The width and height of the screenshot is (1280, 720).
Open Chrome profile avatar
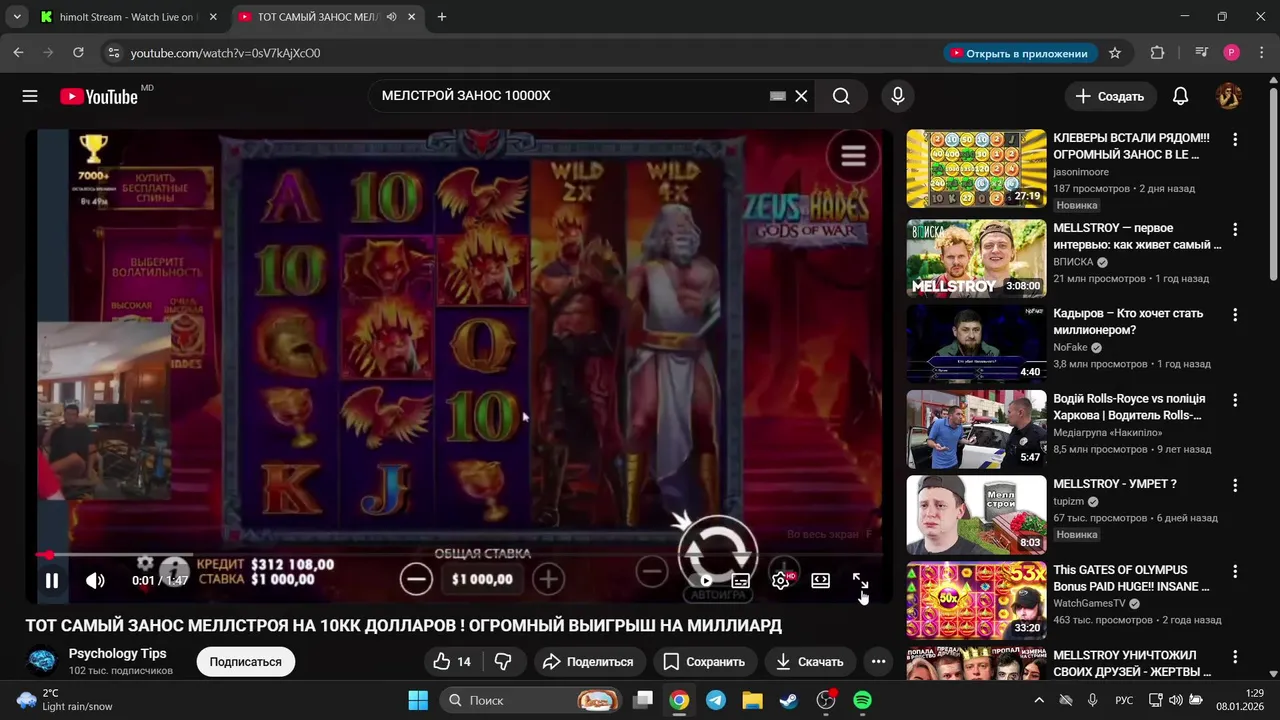click(1231, 53)
